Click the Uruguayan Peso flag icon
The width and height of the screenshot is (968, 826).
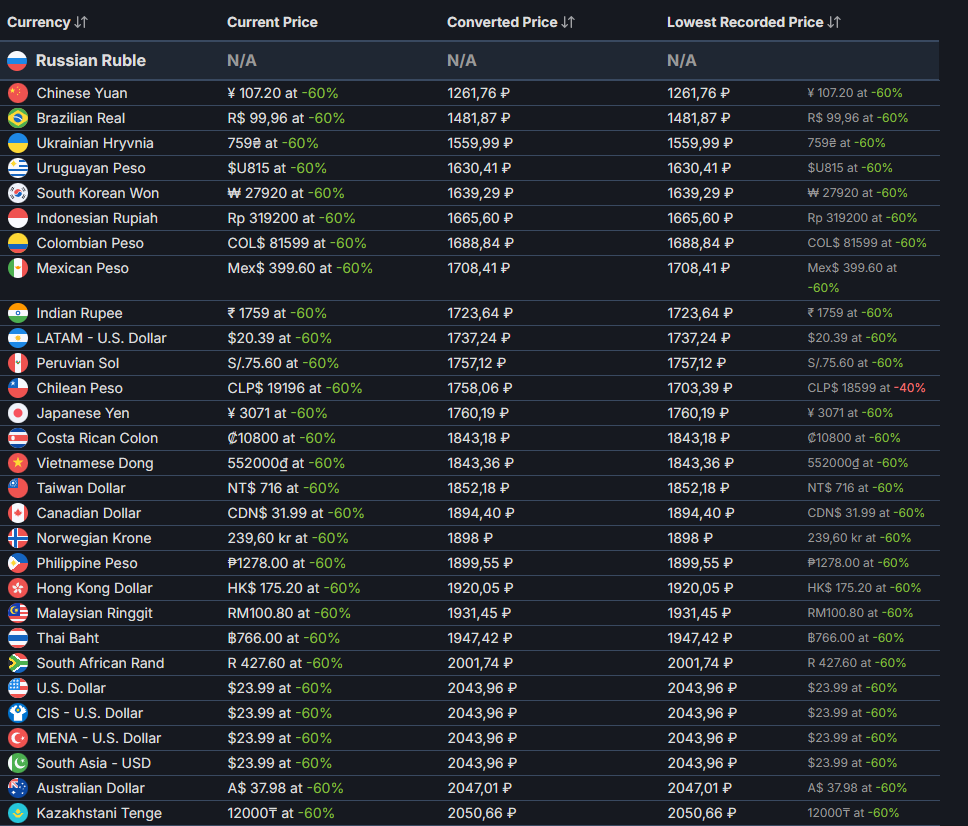pyautogui.click(x=18, y=168)
